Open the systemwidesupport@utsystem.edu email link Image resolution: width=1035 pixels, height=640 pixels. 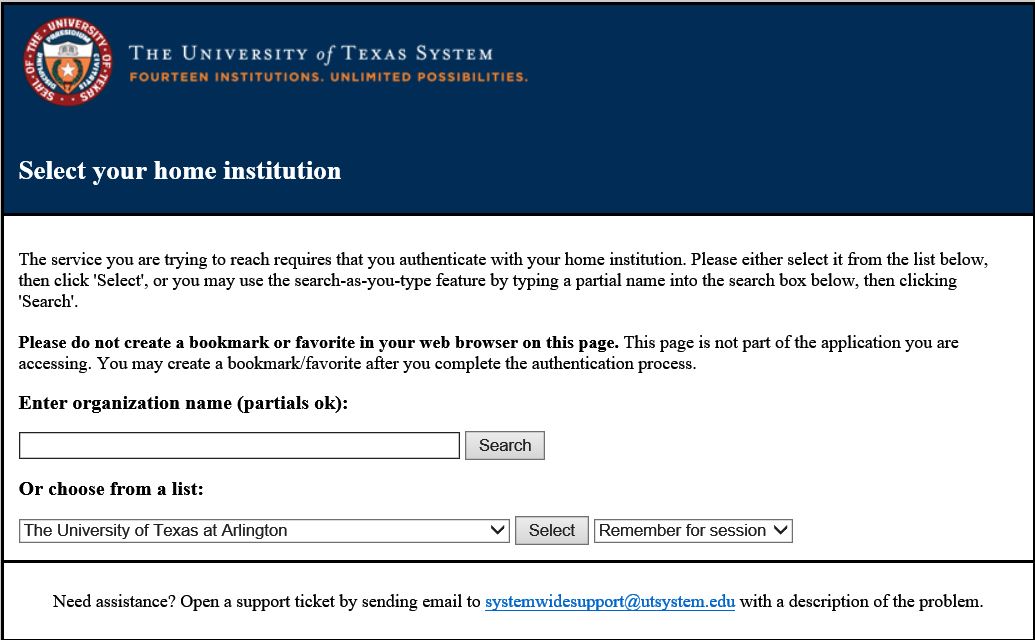click(x=610, y=602)
